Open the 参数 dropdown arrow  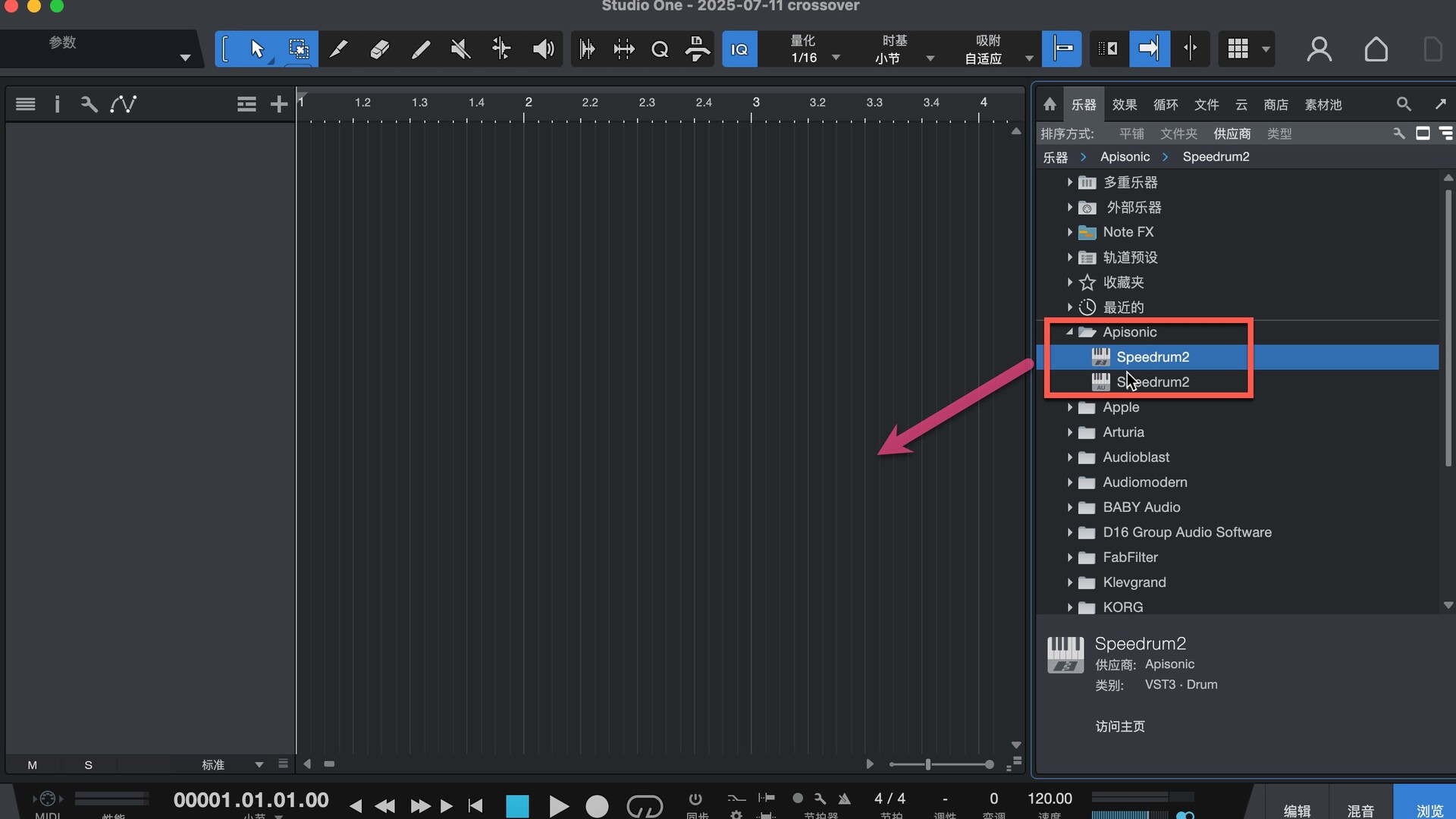[x=185, y=58]
